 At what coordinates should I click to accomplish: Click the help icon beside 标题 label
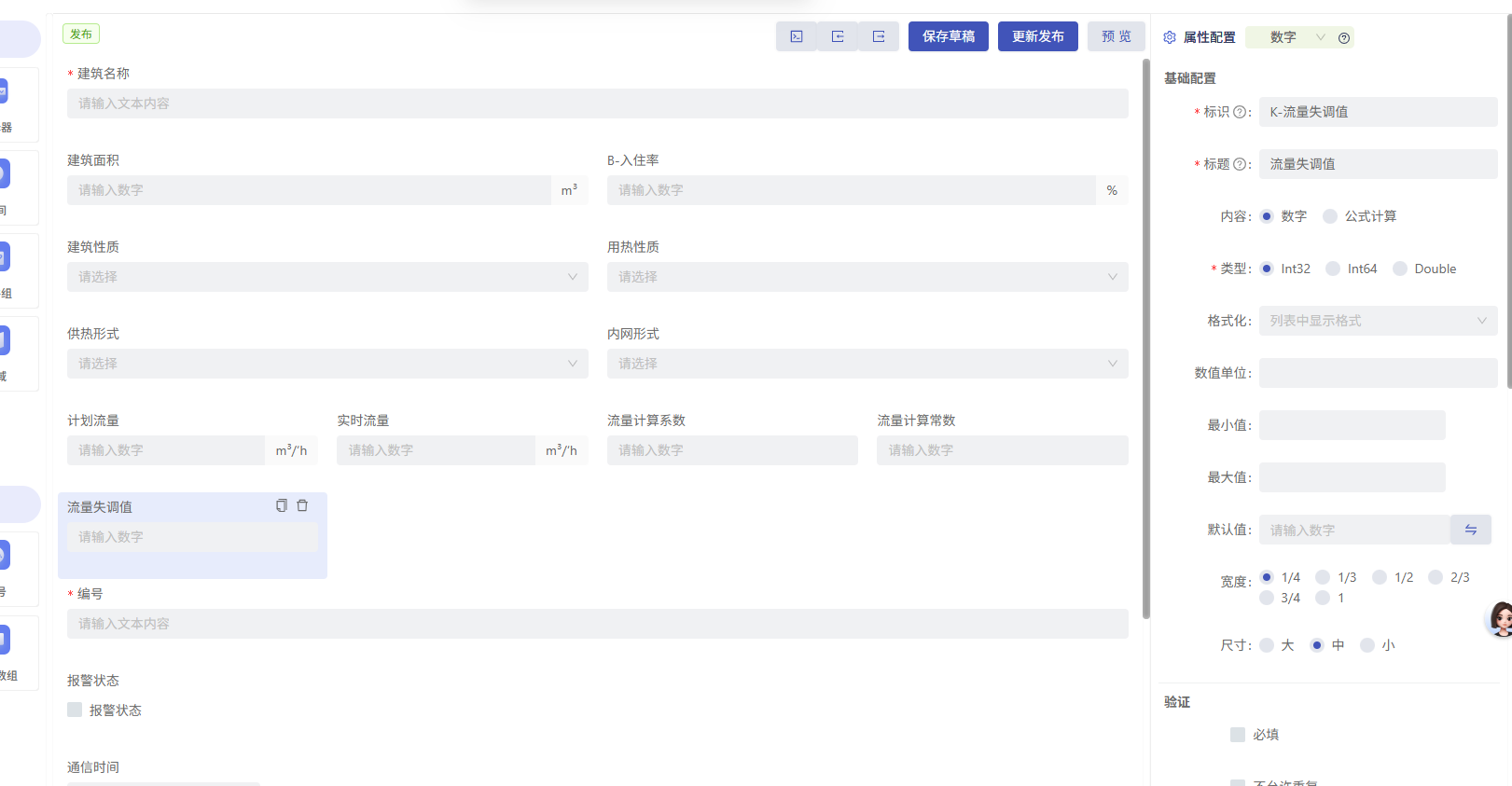coord(1240,164)
